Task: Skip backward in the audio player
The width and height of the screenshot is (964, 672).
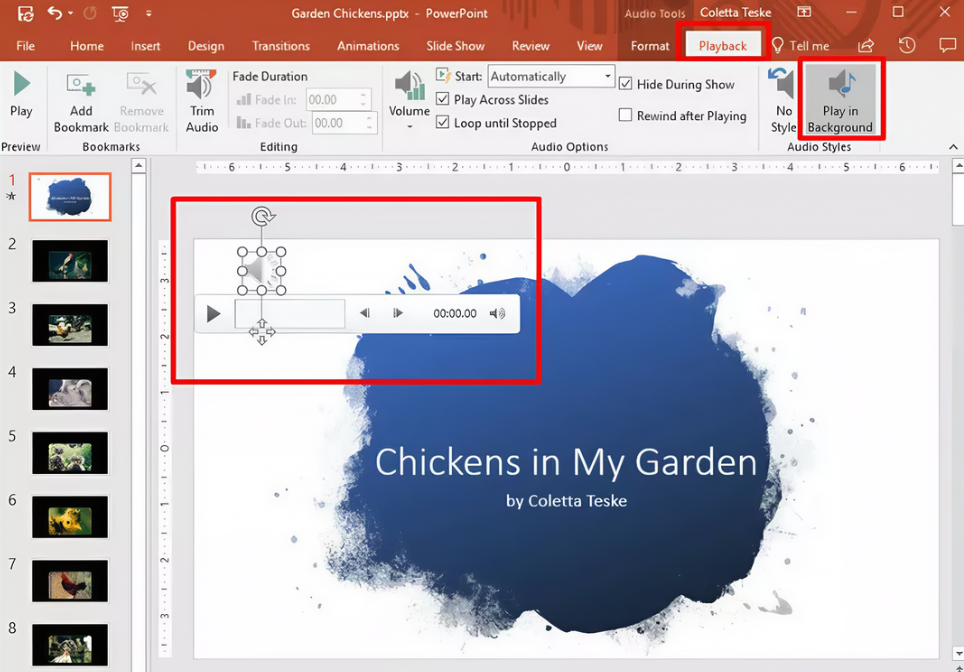Action: (365, 313)
